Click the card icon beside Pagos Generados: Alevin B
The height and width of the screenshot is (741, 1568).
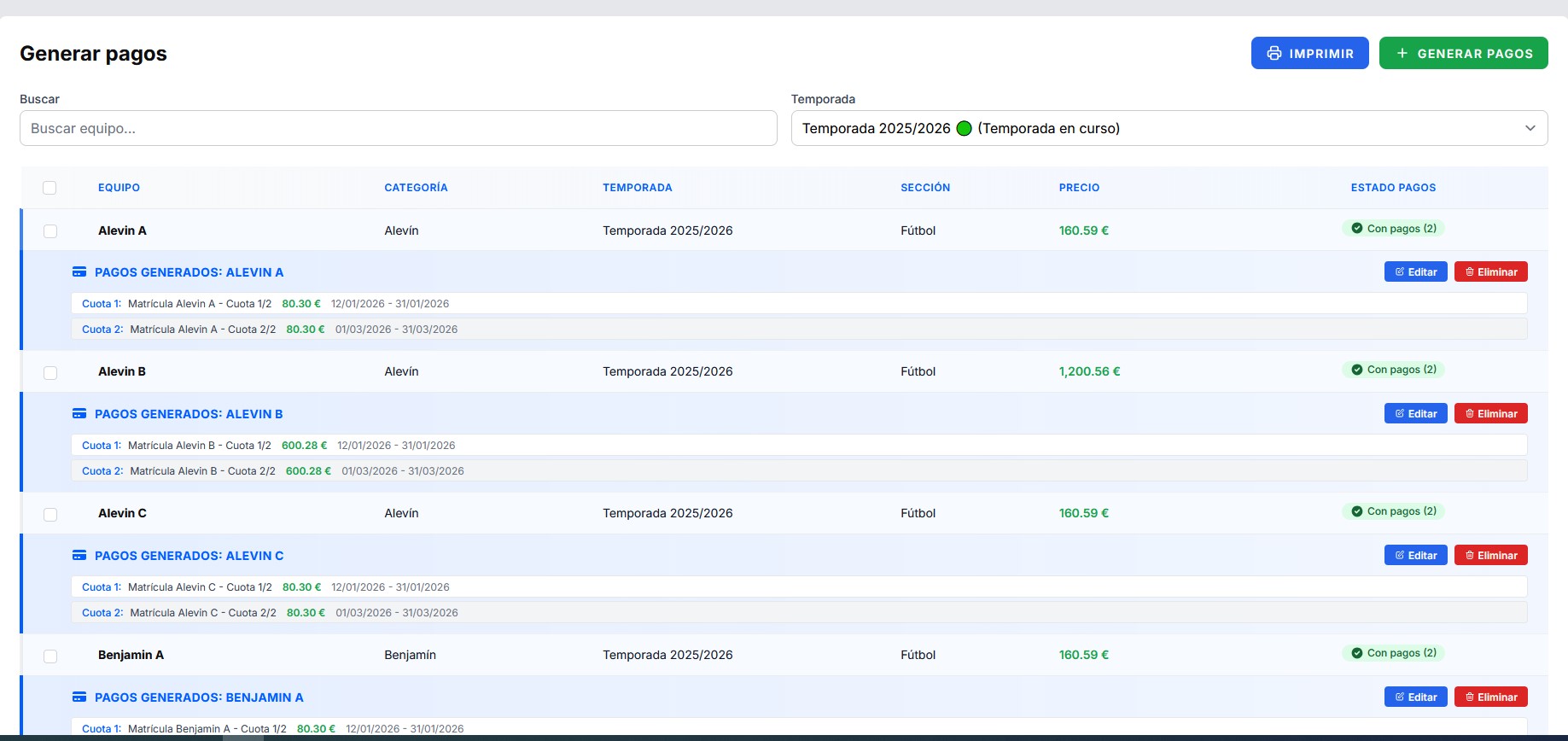coord(79,414)
